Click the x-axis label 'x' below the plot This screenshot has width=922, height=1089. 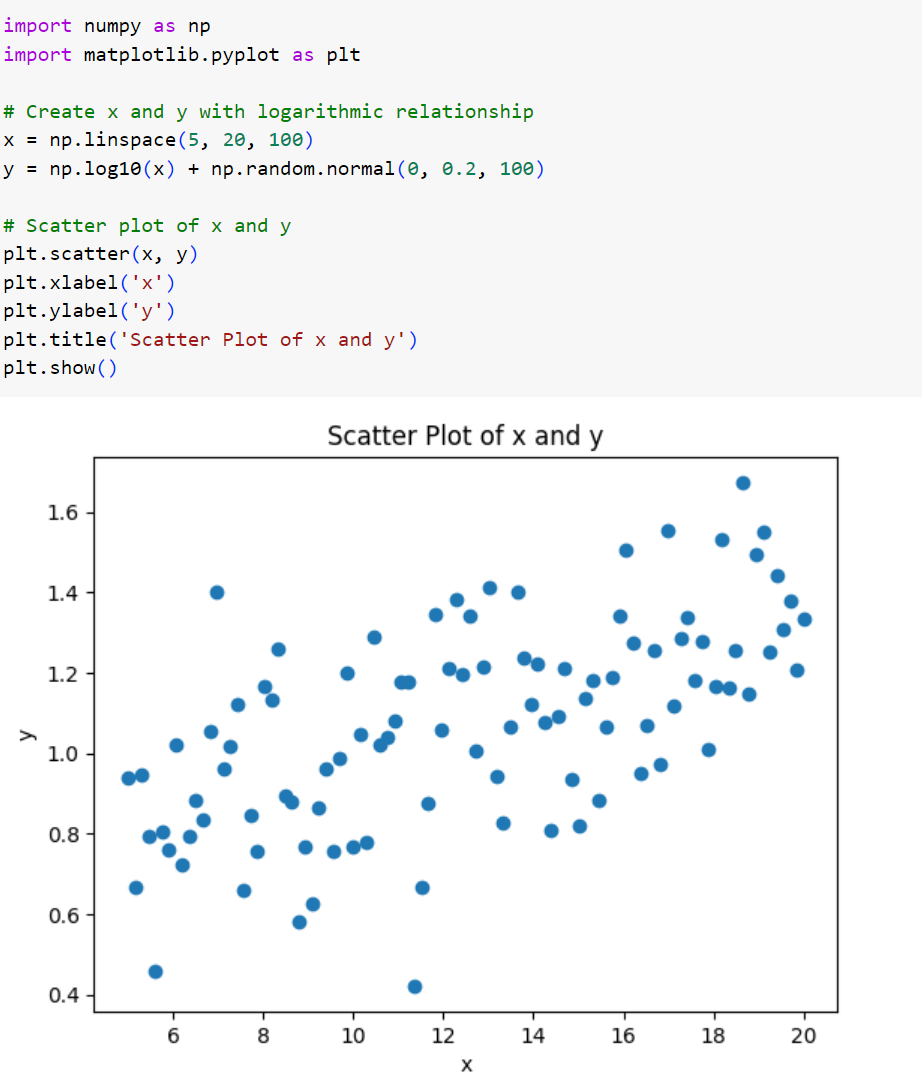point(467,1065)
